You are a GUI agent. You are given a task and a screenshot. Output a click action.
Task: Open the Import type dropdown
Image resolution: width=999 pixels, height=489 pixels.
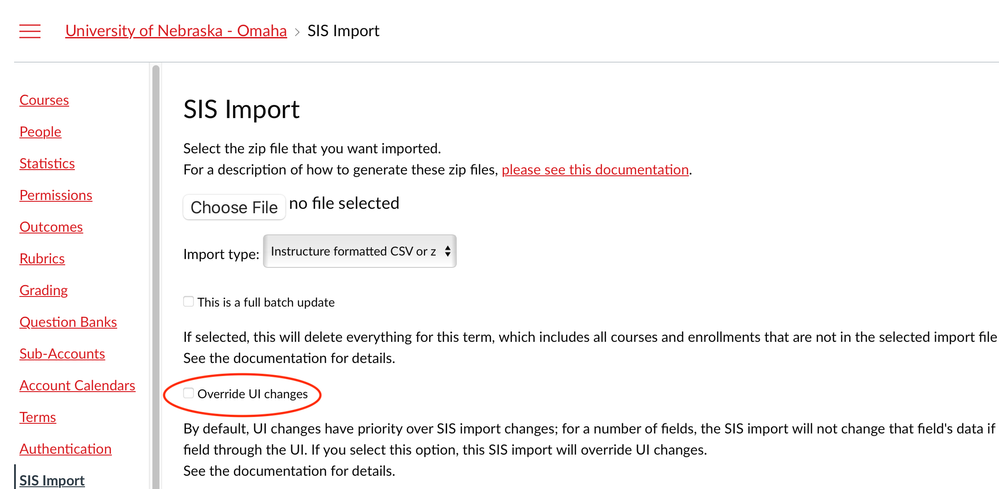[x=359, y=252]
